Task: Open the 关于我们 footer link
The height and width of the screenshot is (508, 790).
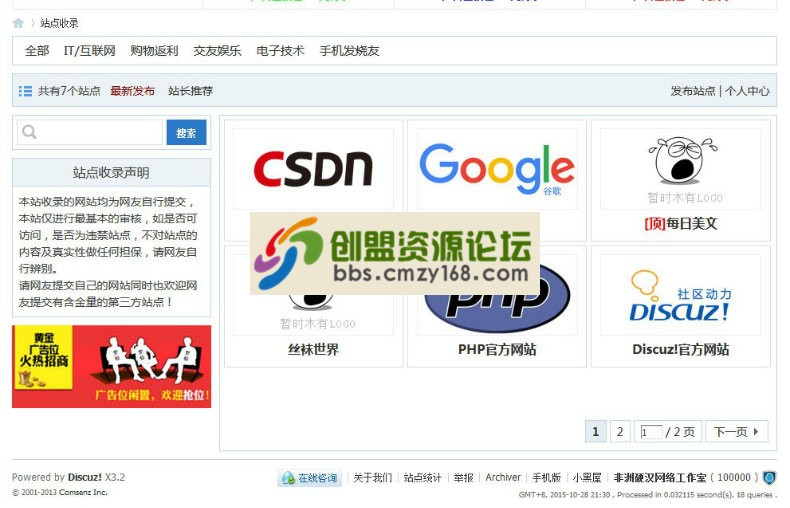Action: pos(372,477)
